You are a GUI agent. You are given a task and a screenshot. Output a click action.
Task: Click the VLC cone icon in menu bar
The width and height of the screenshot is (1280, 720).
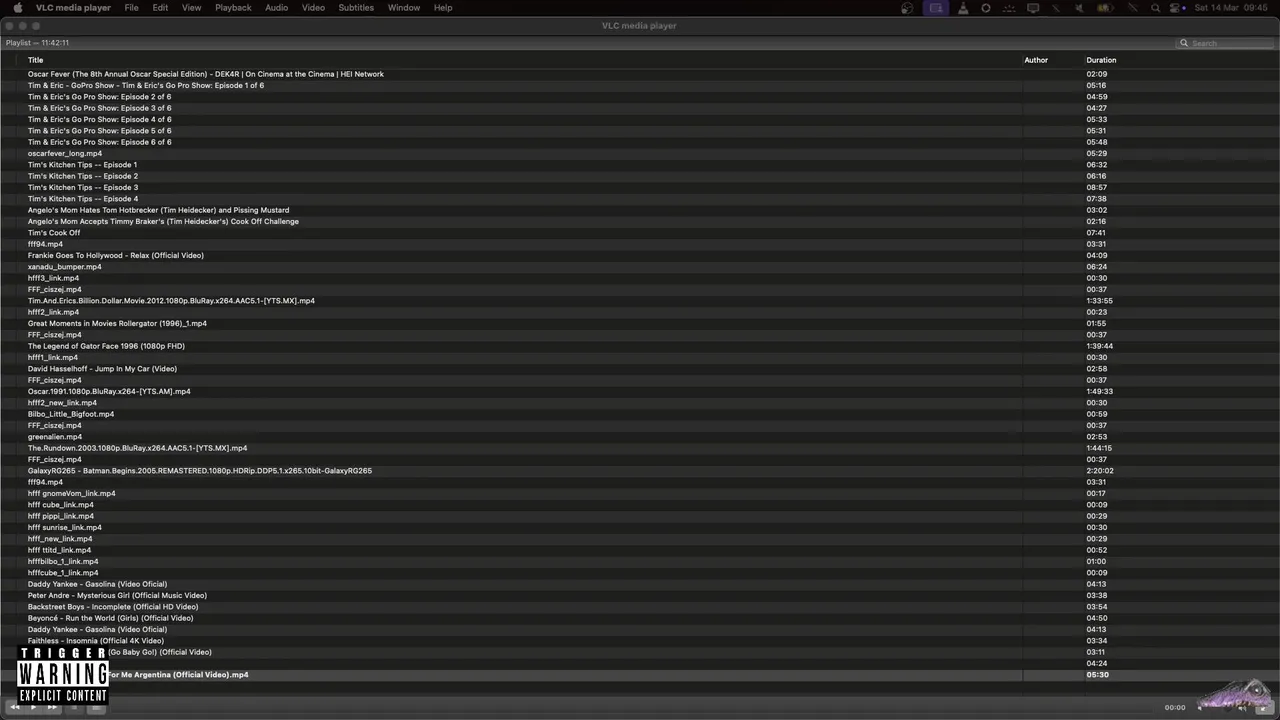click(x=962, y=8)
